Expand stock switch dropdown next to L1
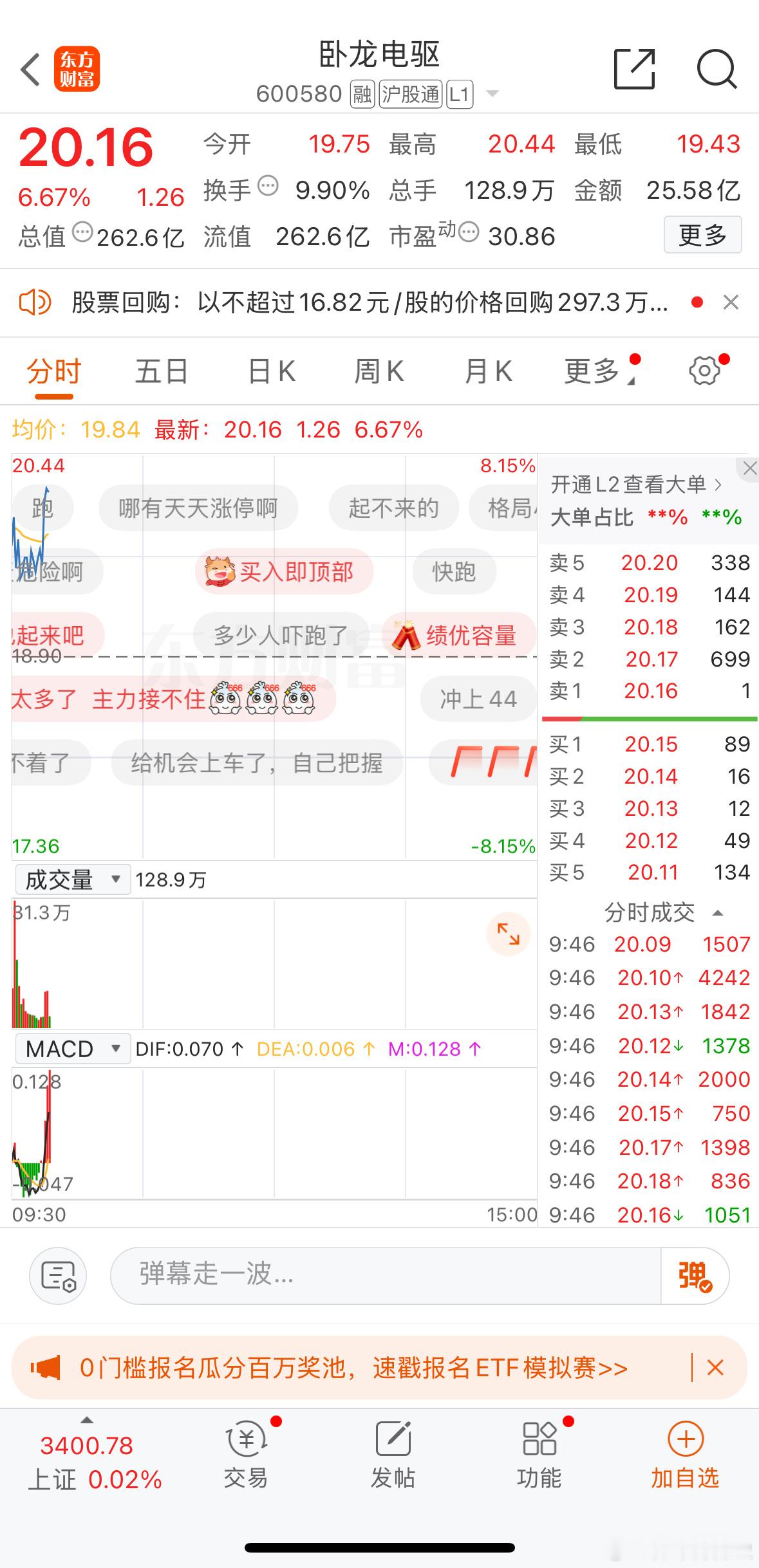Viewport: 759px width, 1568px height. tap(492, 94)
